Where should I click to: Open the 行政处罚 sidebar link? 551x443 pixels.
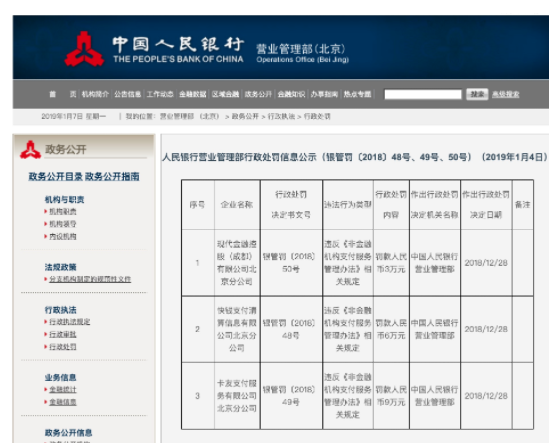pyautogui.click(x=63, y=347)
